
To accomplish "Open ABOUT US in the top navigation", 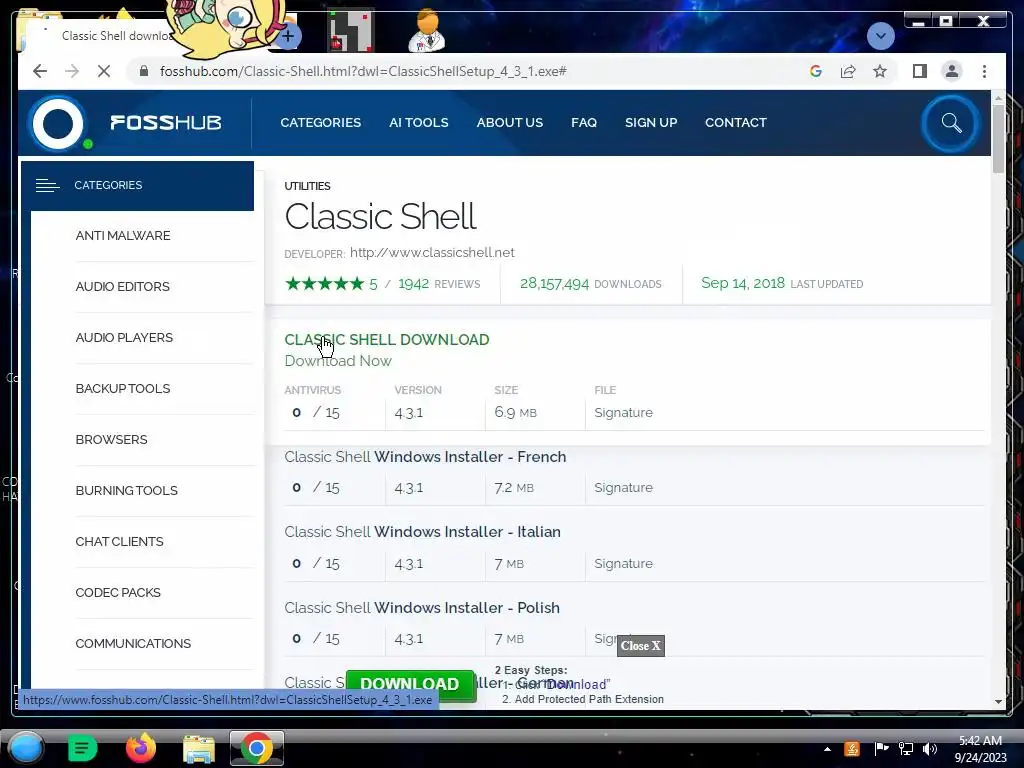I will (x=509, y=123).
